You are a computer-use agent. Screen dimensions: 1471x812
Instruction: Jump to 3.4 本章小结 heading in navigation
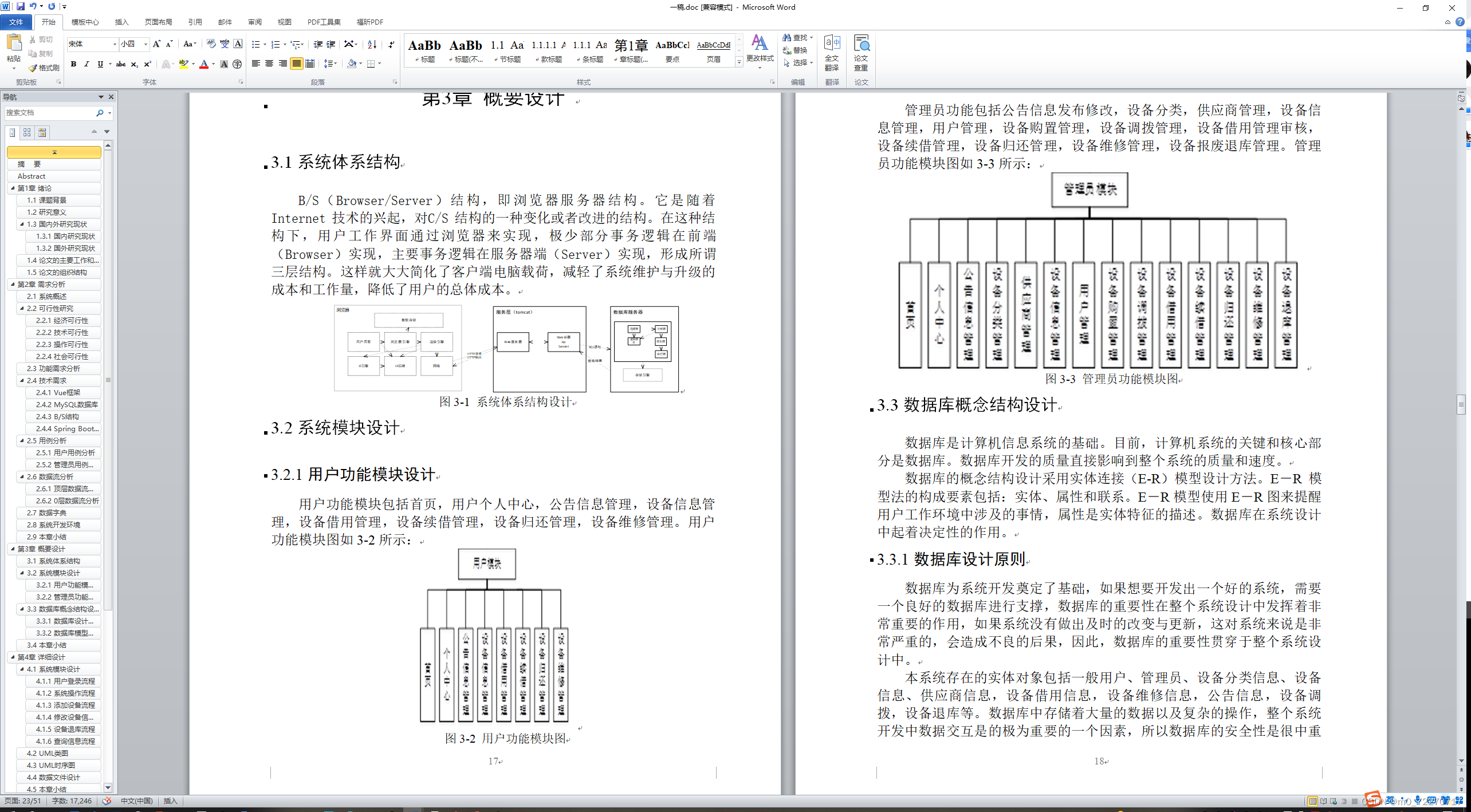click(x=46, y=645)
